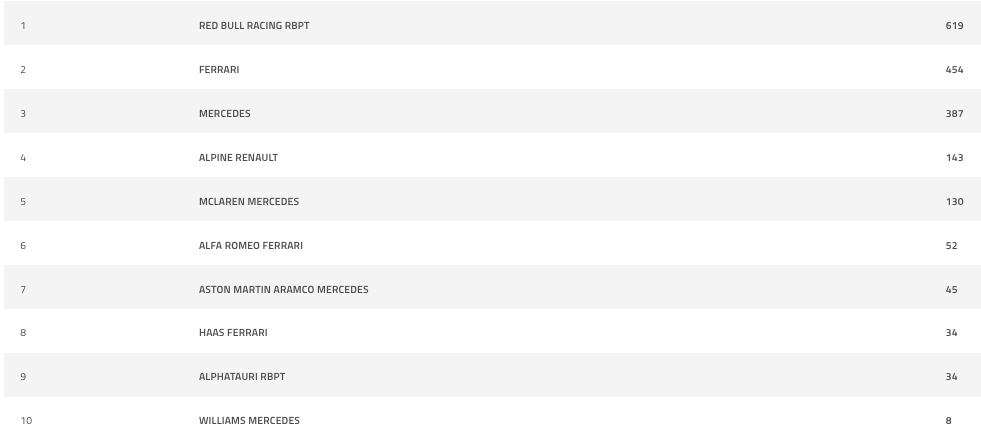The height and width of the screenshot is (444, 981).
Task: Click the 387 points for Mercedes
Action: 955,113
